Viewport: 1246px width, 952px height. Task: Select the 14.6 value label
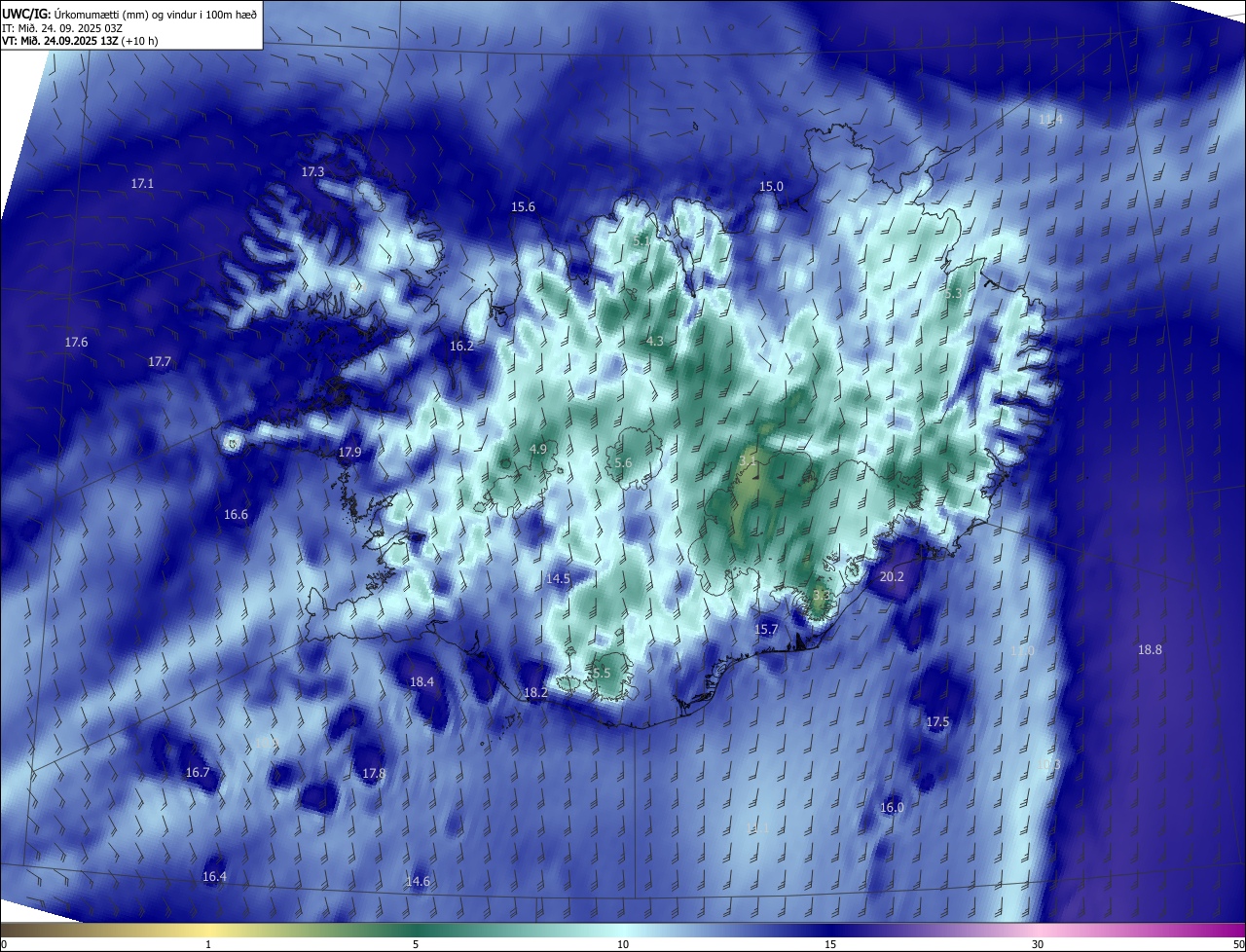pyautogui.click(x=418, y=881)
